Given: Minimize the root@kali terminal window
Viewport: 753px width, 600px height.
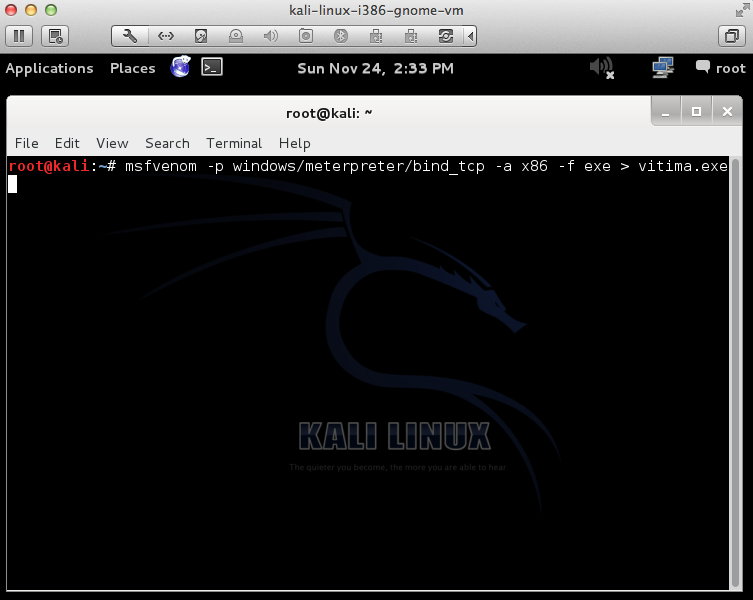Looking at the screenshot, I should [x=666, y=111].
